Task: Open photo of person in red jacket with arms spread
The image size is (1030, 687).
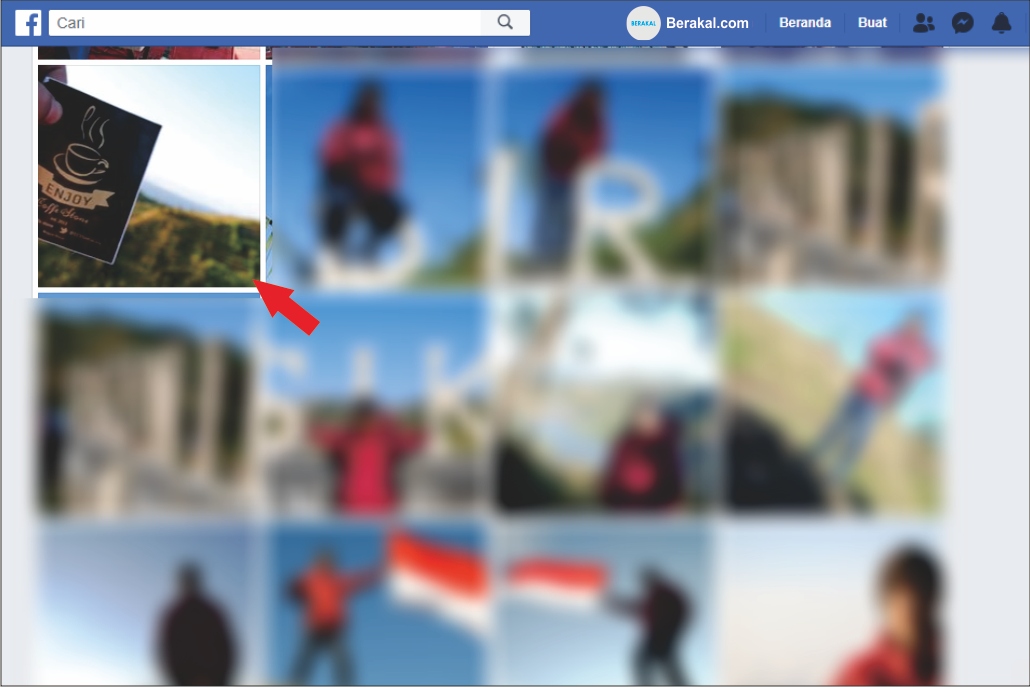Action: click(378, 404)
